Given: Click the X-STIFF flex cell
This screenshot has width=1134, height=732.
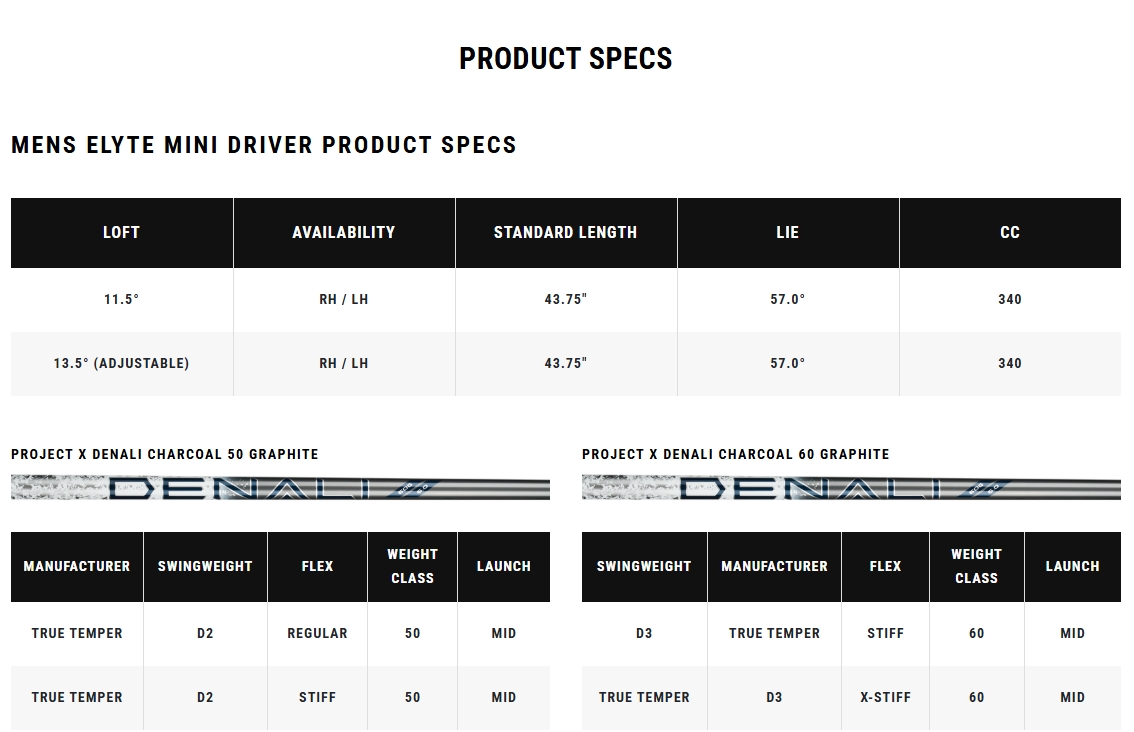Looking at the screenshot, I should click(885, 697).
